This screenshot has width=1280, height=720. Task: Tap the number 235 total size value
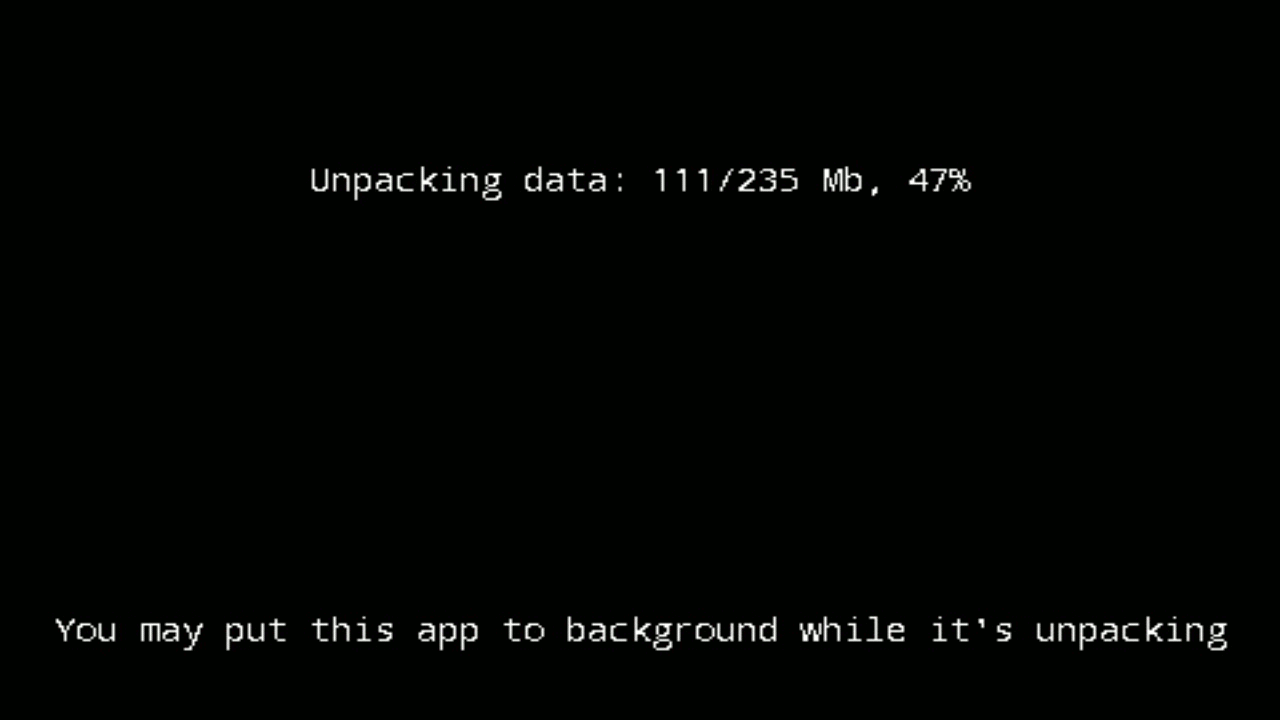pos(768,181)
